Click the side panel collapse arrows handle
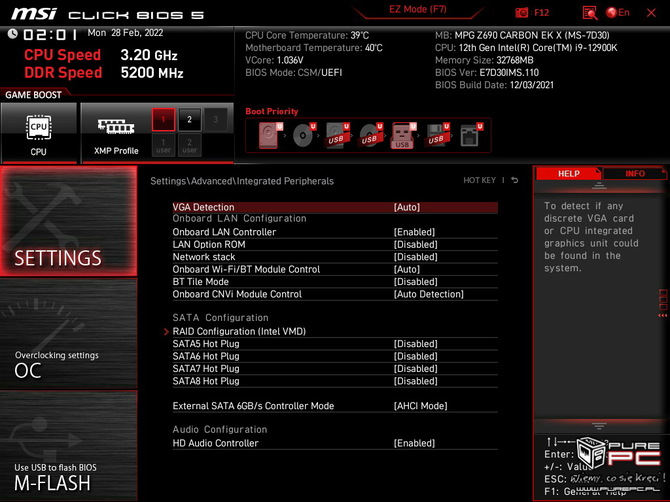The height and width of the screenshot is (502, 670). tap(663, 303)
